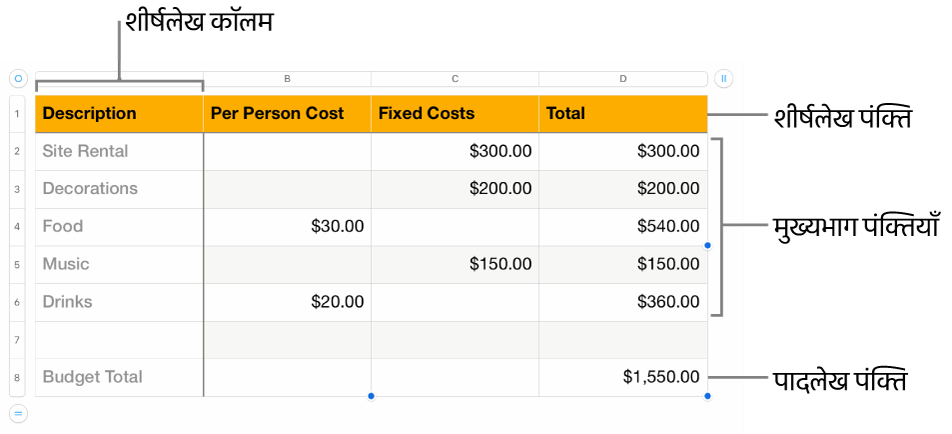
Task: Select row 1 number tab
Action: coord(18,114)
